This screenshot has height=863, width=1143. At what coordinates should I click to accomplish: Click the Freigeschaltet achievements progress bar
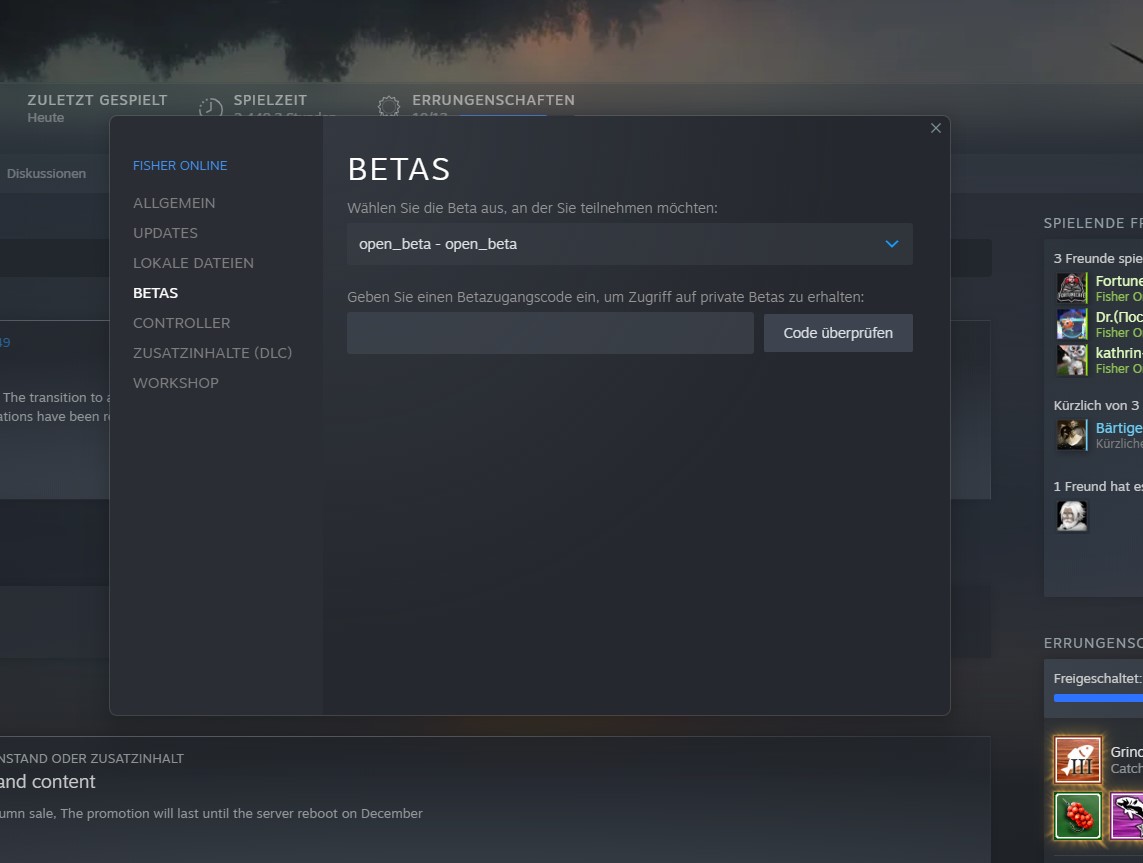click(x=1098, y=698)
